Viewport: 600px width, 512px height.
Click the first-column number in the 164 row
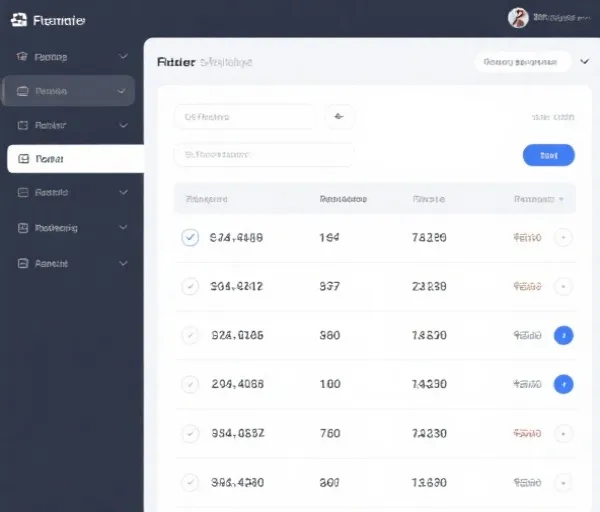[236, 238]
